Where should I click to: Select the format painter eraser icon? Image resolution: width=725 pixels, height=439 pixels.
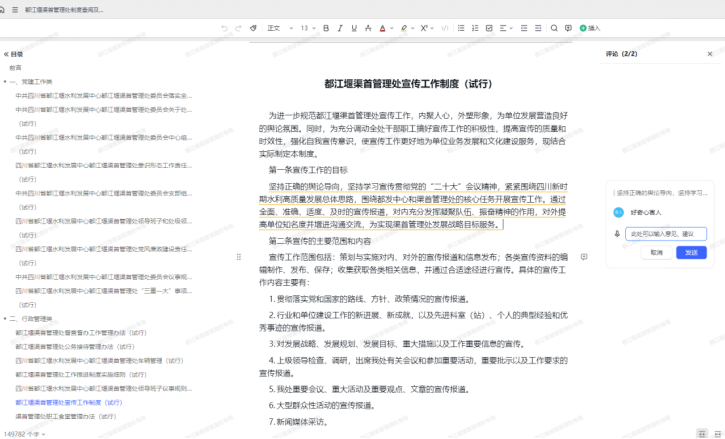253,28
